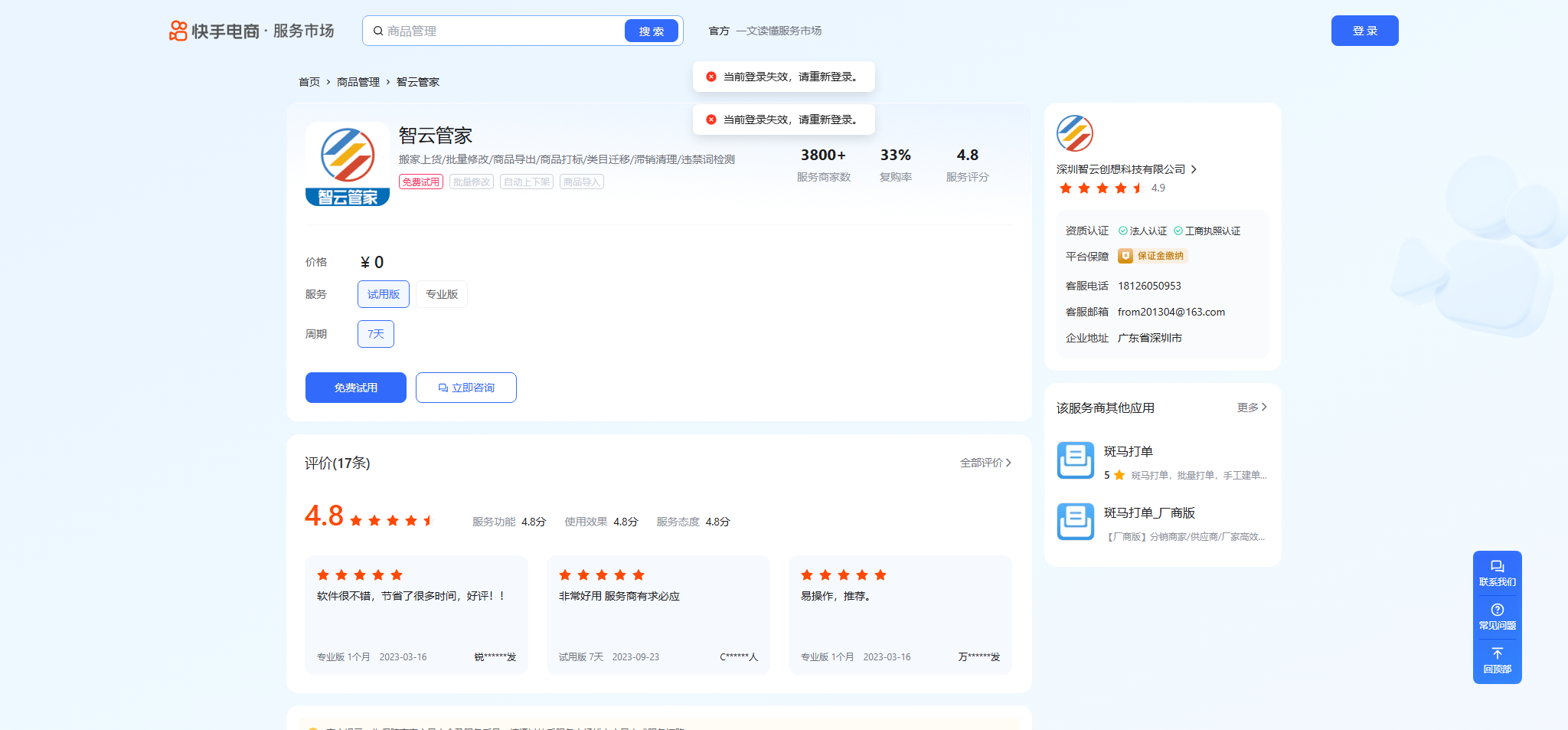Click the 3800+ 服务商家数 stat
Screen dimensions: 1568x730
(x=824, y=165)
